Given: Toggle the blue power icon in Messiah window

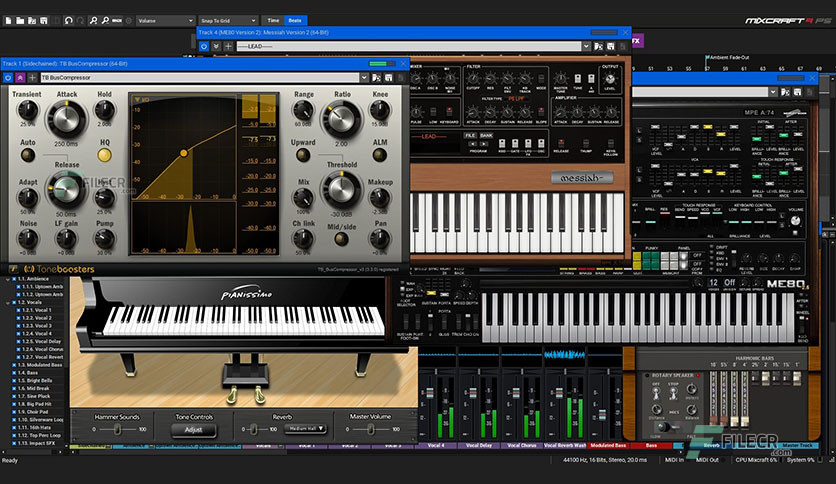Looking at the screenshot, I should [x=204, y=46].
